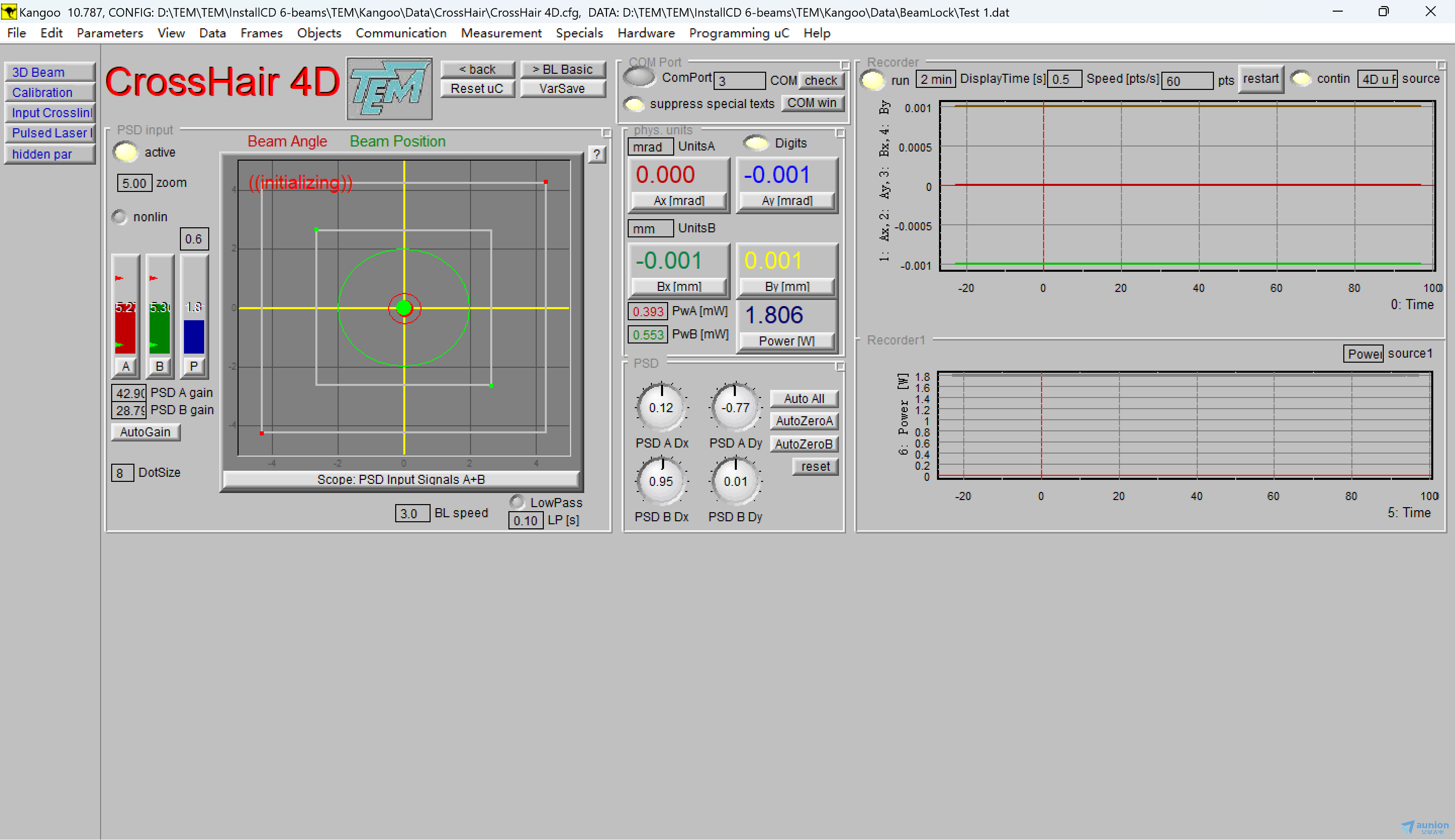Click the < back button
This screenshot has height=840, width=1455.
click(477, 69)
